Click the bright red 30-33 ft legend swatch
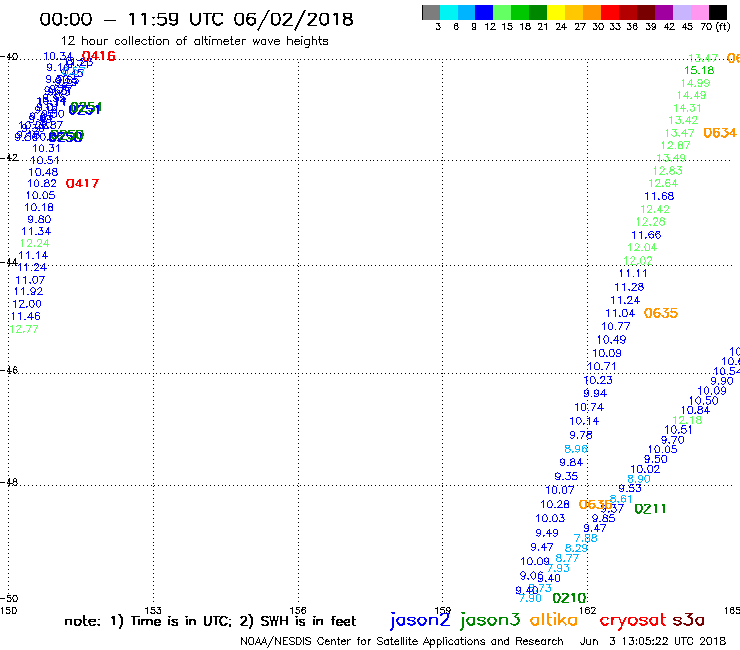 click(610, 12)
